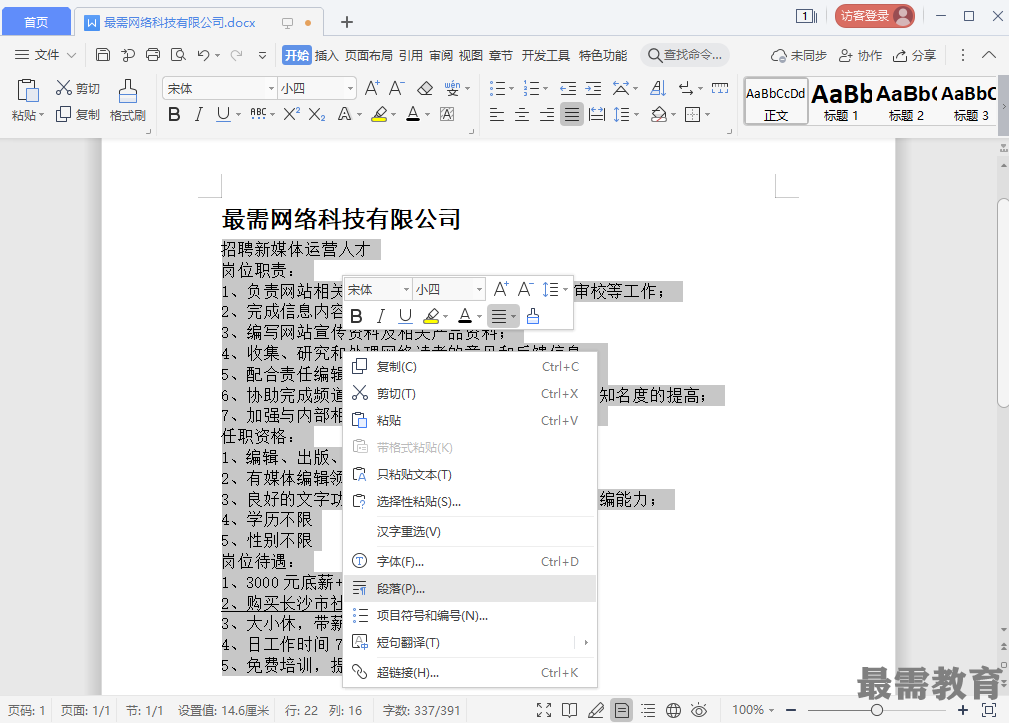This screenshot has width=1009, height=723.
Task: Toggle Italic in the ribbon
Action: pos(199,114)
